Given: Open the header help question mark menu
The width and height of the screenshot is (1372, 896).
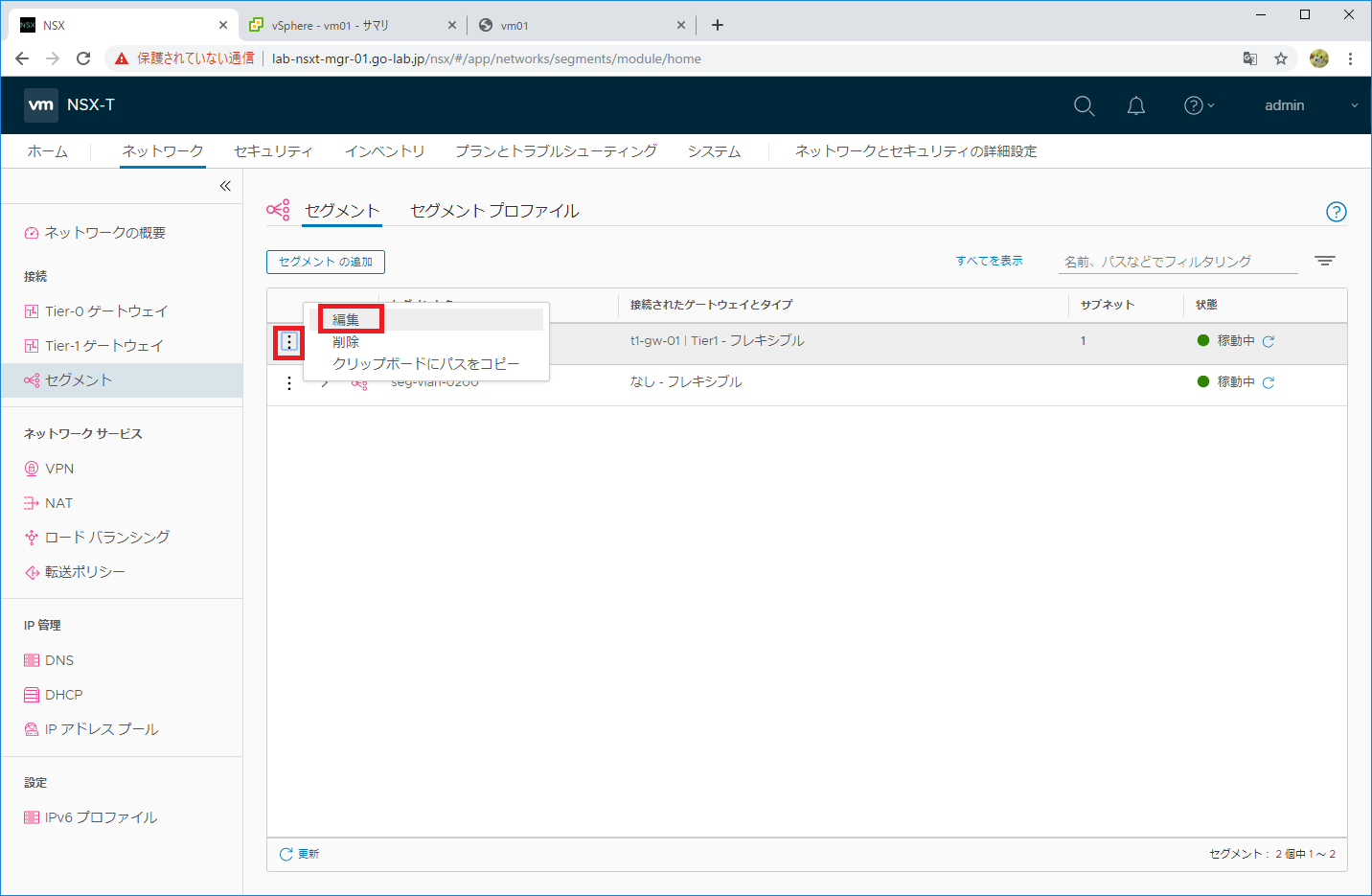Looking at the screenshot, I should point(1199,105).
